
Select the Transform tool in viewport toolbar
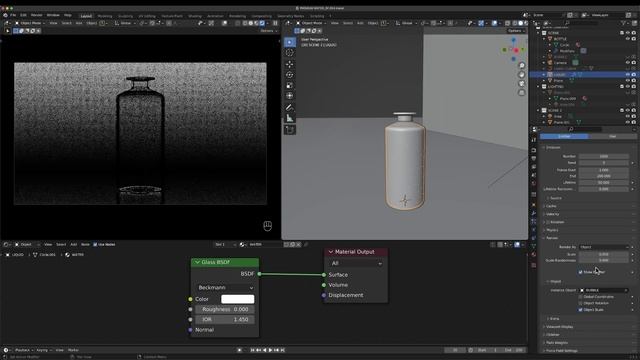[x=289, y=96]
